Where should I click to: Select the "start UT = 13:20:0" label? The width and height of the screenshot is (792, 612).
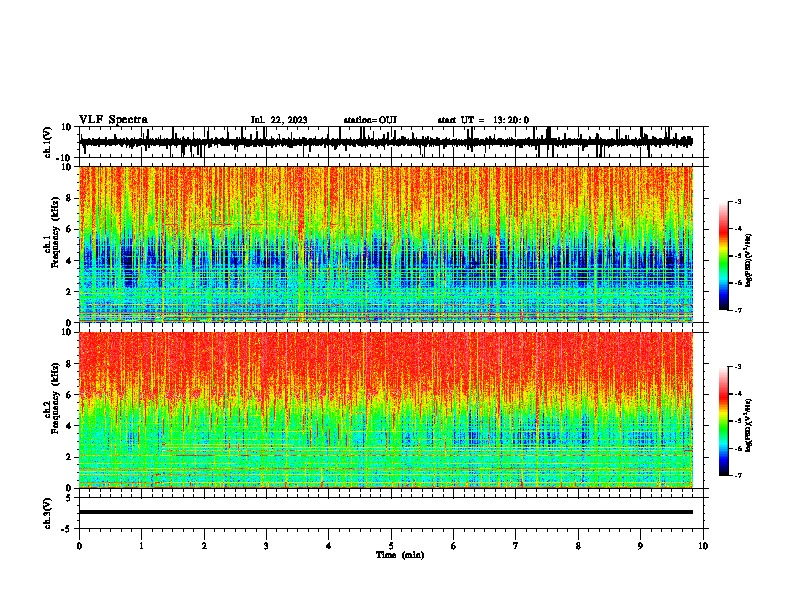(x=483, y=120)
